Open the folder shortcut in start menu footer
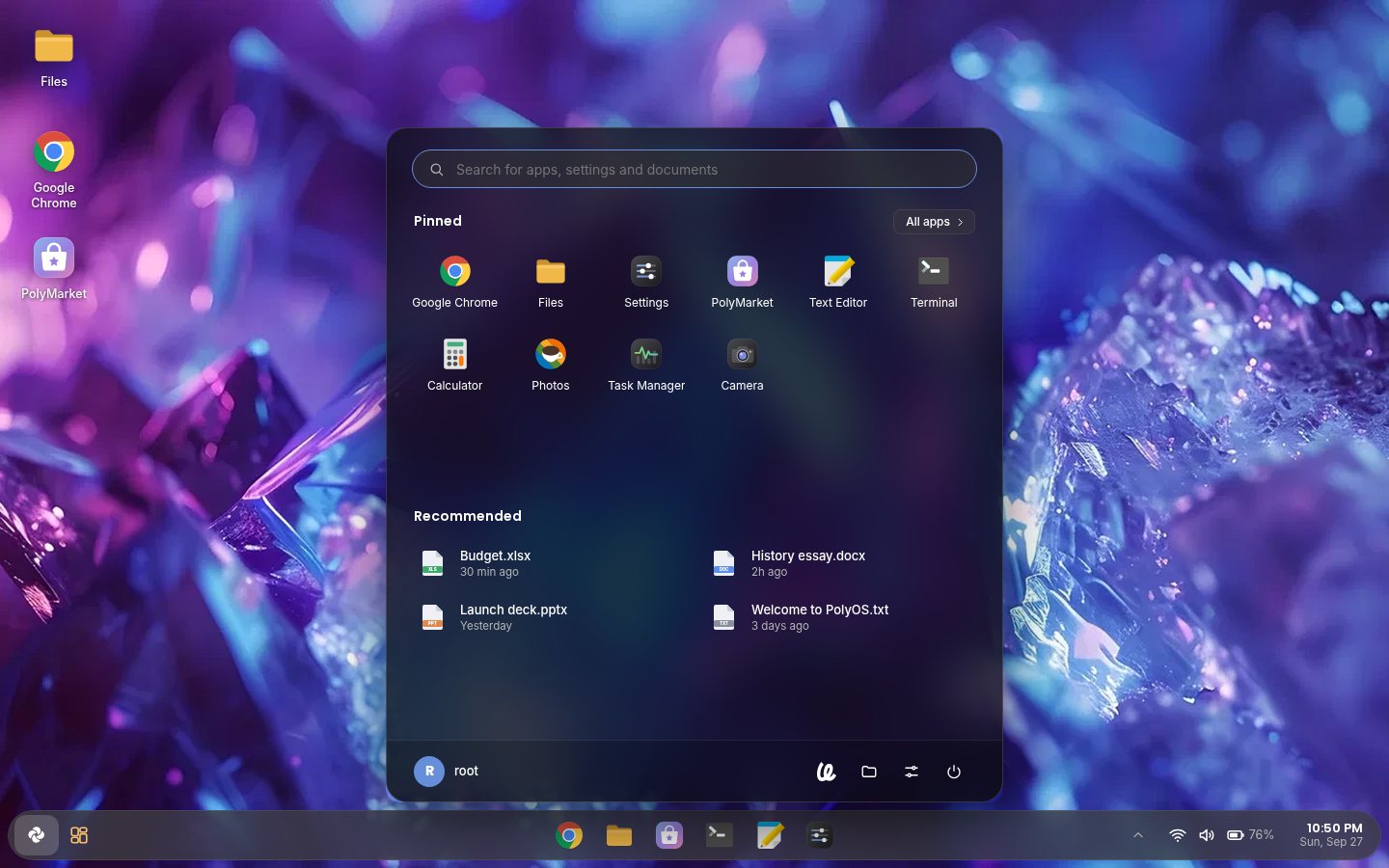Screen dimensions: 1389x868 pyautogui.click(x=869, y=772)
